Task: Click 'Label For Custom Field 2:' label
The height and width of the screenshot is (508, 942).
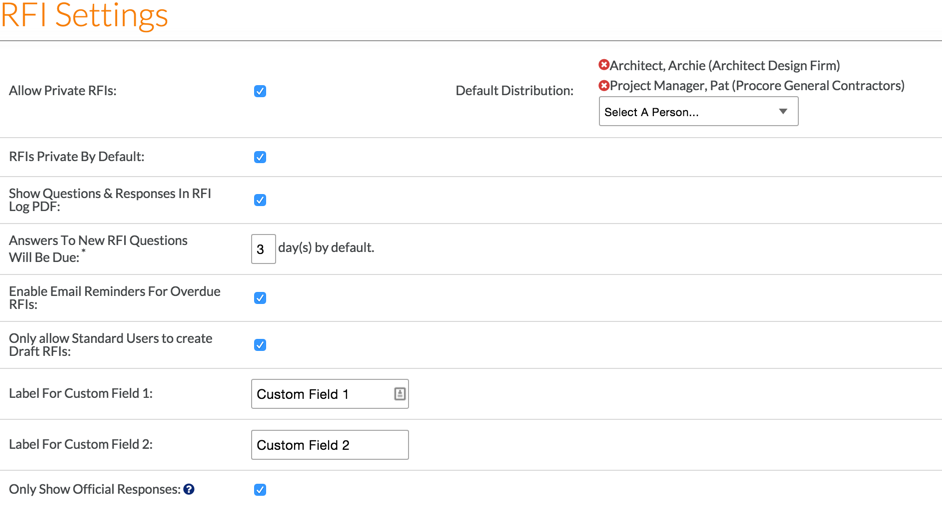Action: click(81, 444)
